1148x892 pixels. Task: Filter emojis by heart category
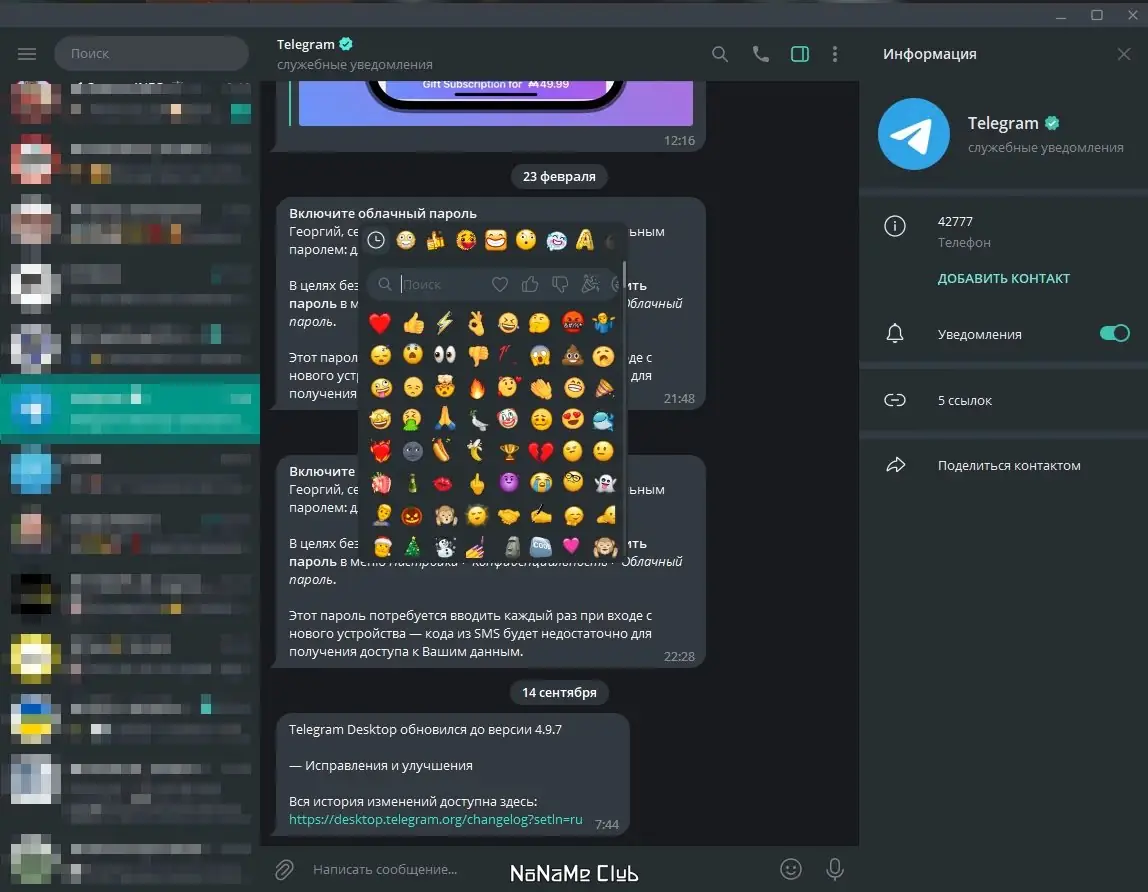(x=499, y=284)
